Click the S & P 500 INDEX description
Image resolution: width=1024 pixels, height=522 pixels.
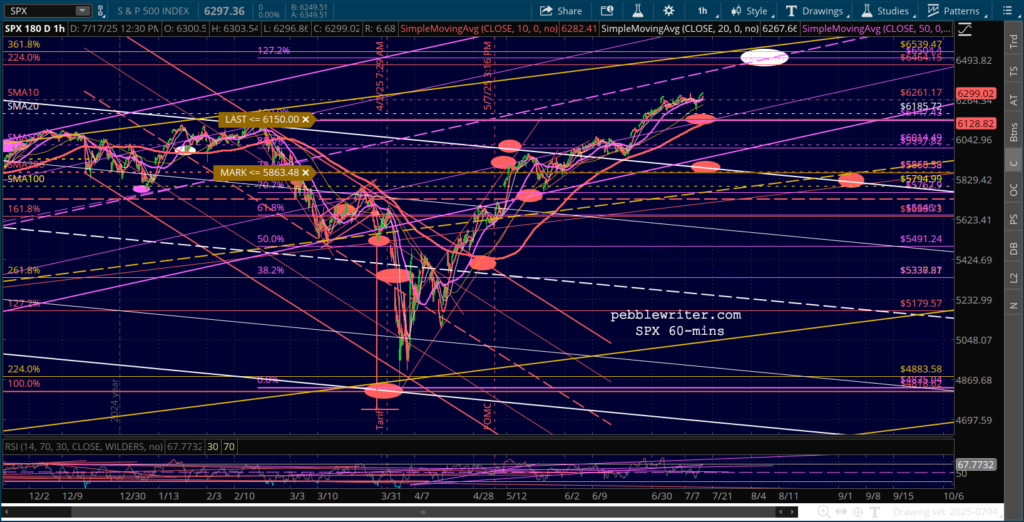[x=151, y=10]
